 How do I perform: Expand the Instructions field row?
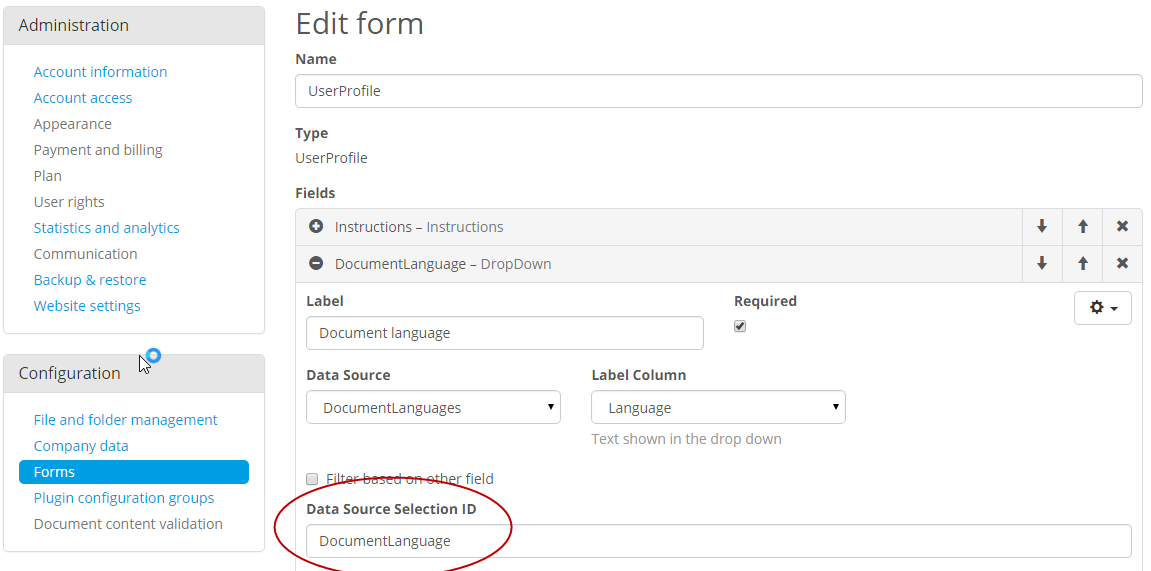[316, 227]
